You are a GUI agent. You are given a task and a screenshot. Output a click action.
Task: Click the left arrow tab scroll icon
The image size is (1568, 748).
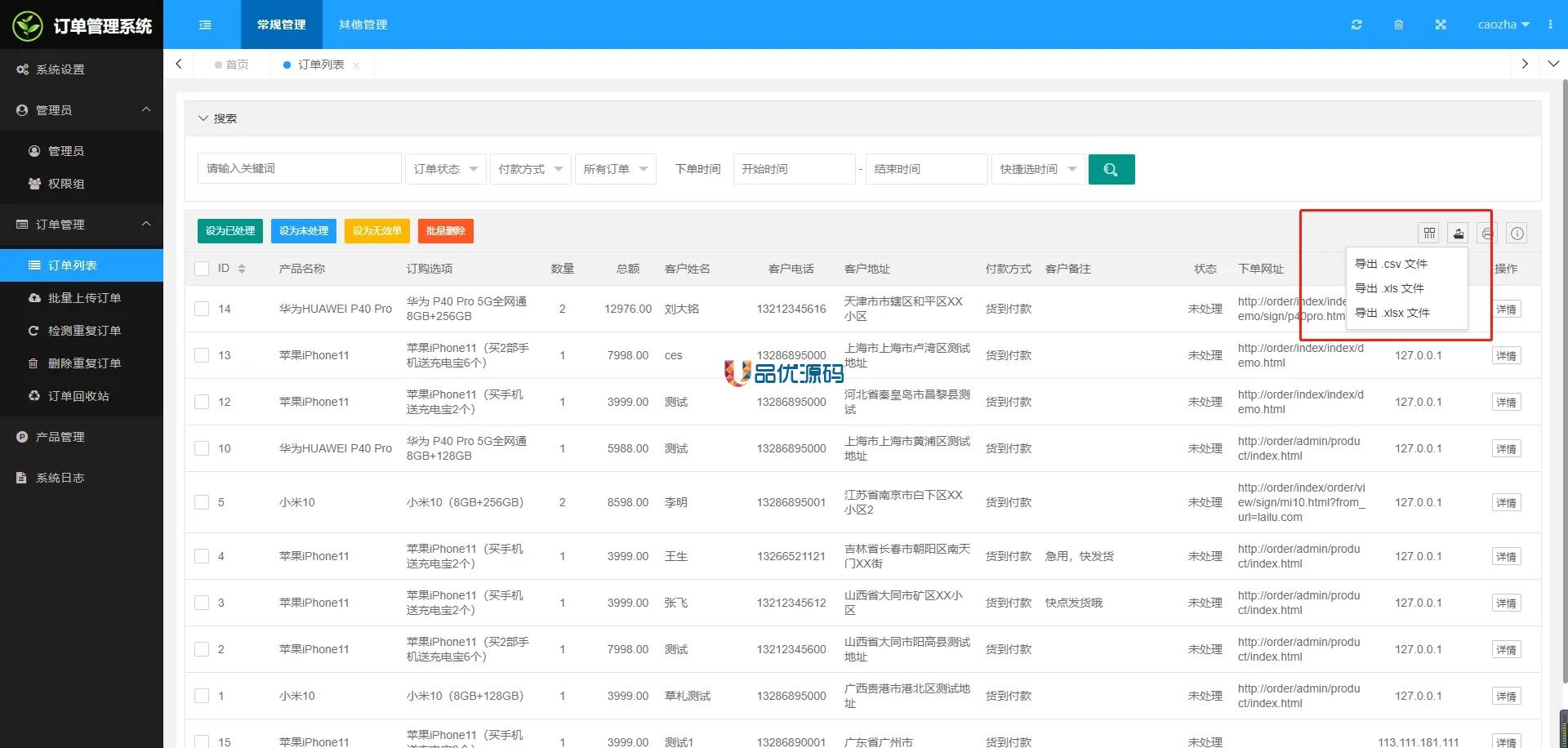179,64
